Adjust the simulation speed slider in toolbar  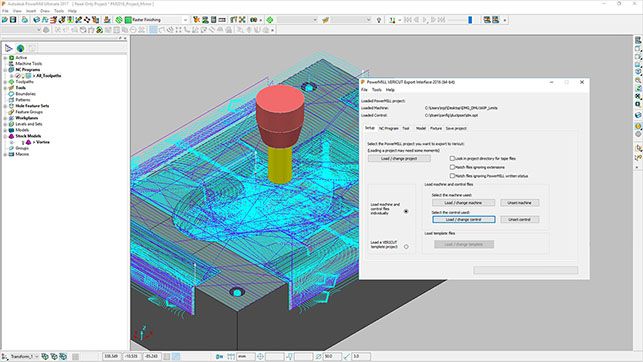coord(470,20)
